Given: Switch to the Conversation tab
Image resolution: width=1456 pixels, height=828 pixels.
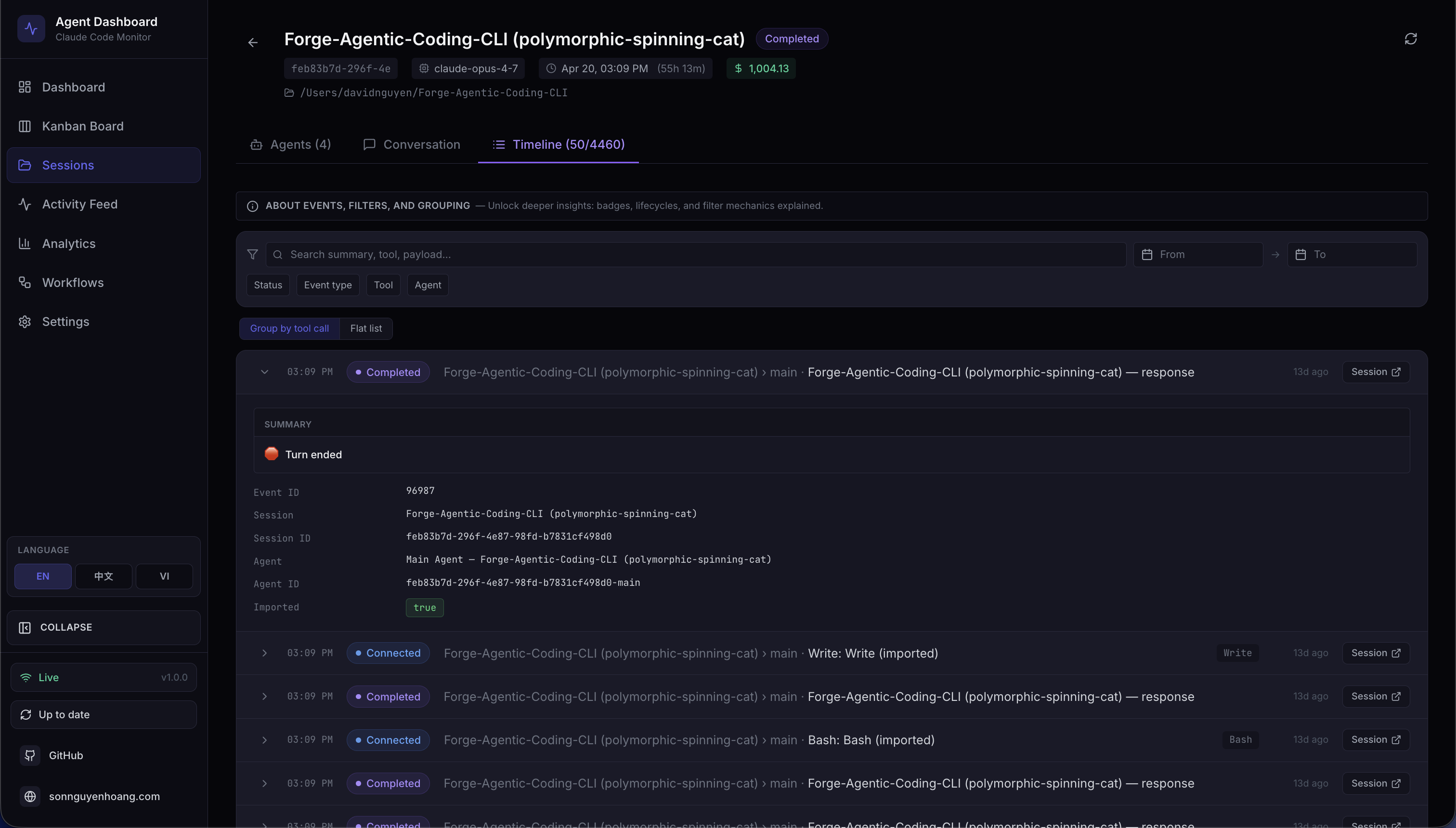Looking at the screenshot, I should [412, 144].
